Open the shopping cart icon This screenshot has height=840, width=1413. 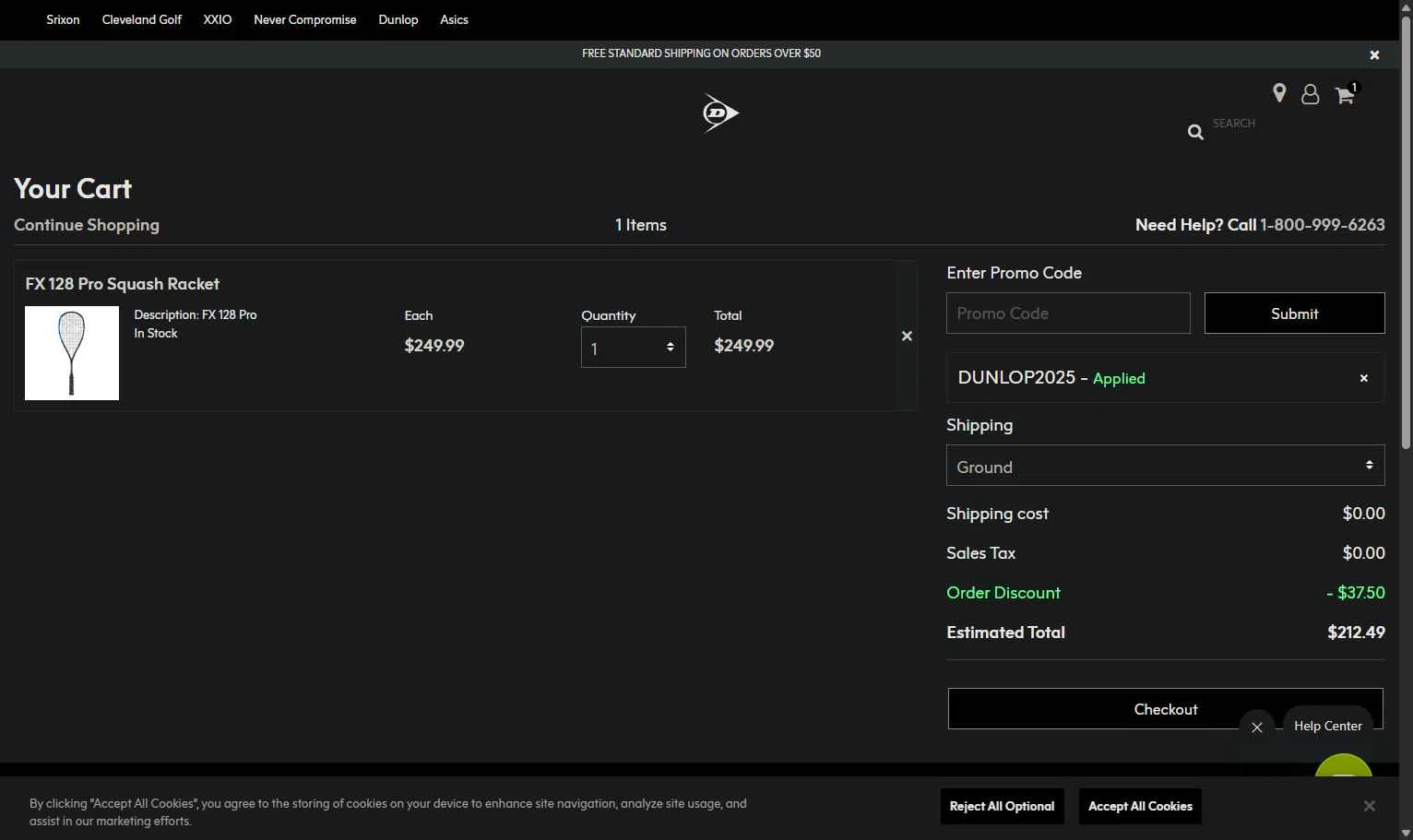(1345, 95)
